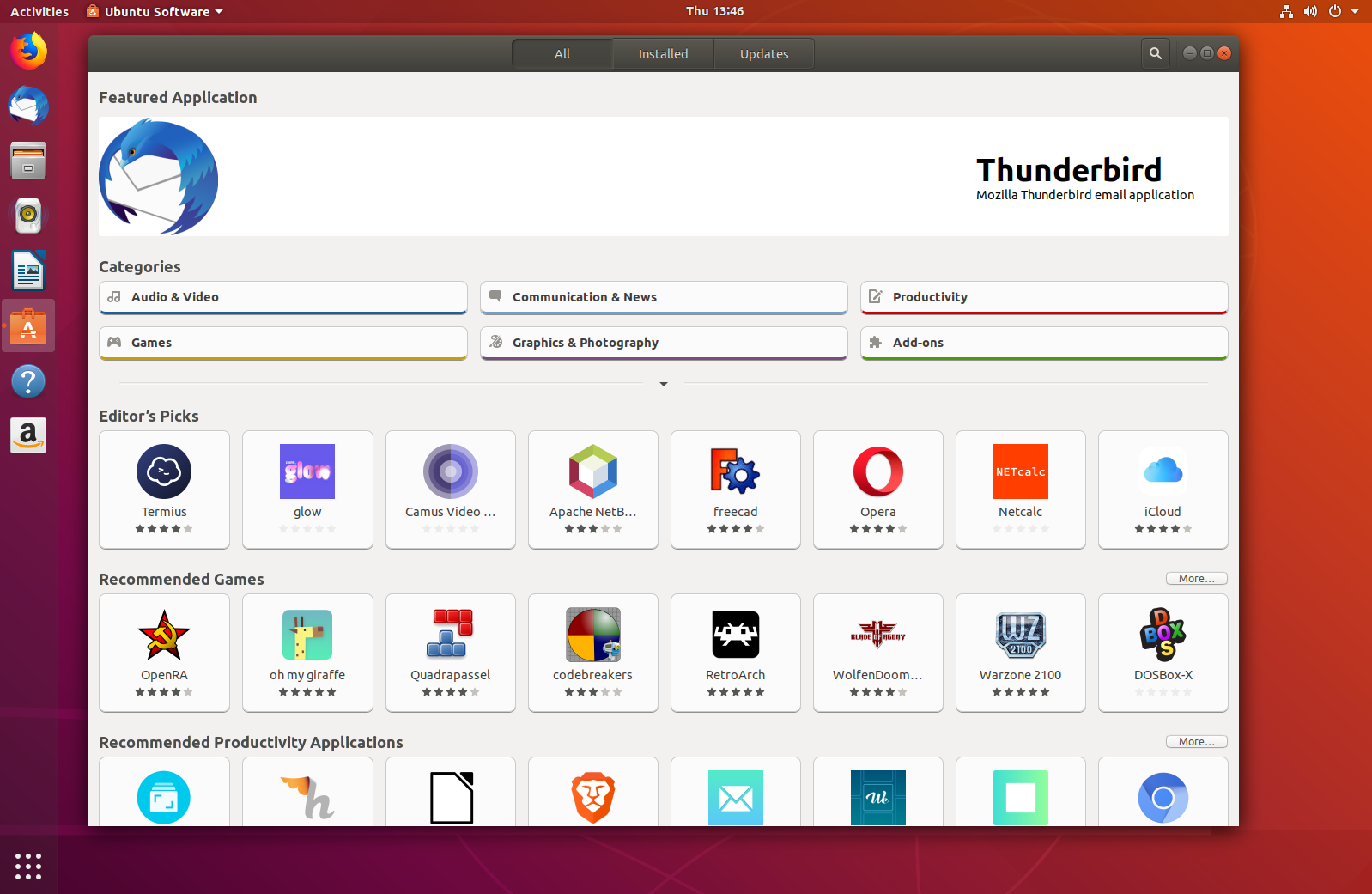Switch to the Installed tab

pyautogui.click(x=663, y=53)
